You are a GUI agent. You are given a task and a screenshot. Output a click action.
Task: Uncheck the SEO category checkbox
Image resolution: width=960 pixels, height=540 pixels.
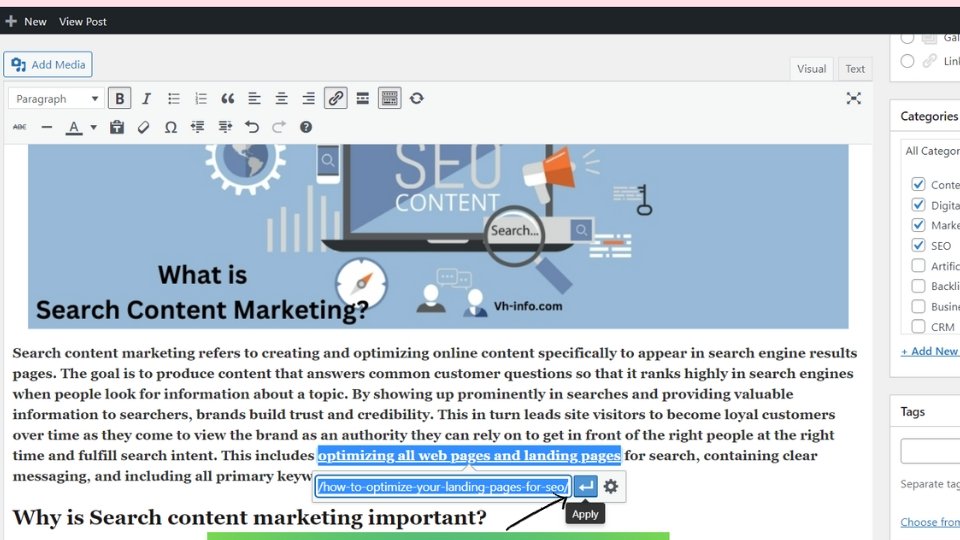pyautogui.click(x=918, y=245)
